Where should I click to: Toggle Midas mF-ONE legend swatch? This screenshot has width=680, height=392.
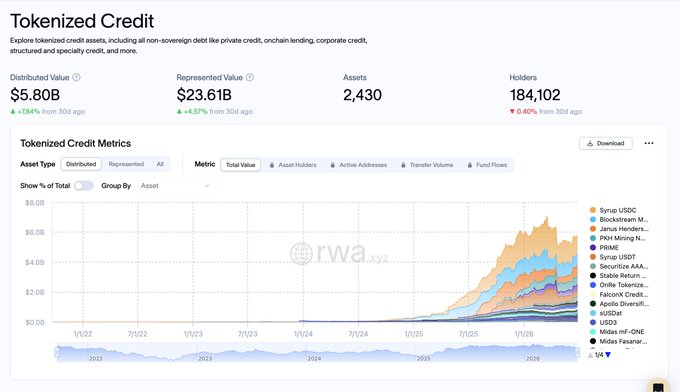(x=593, y=332)
